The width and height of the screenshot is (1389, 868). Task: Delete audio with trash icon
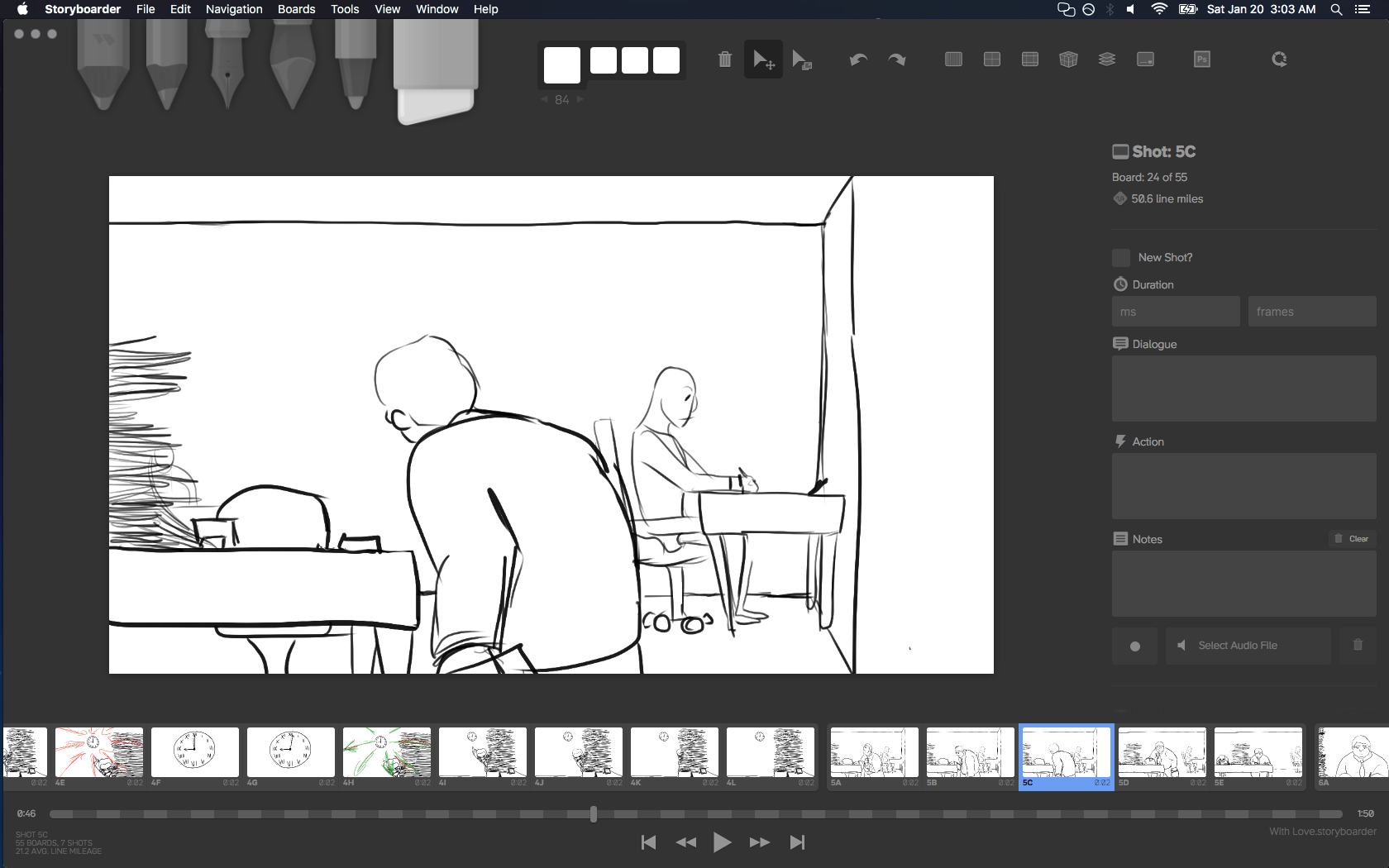1358,645
